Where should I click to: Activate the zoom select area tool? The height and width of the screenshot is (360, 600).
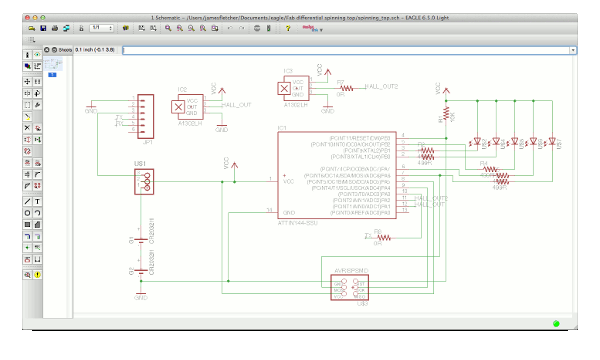pos(215,28)
